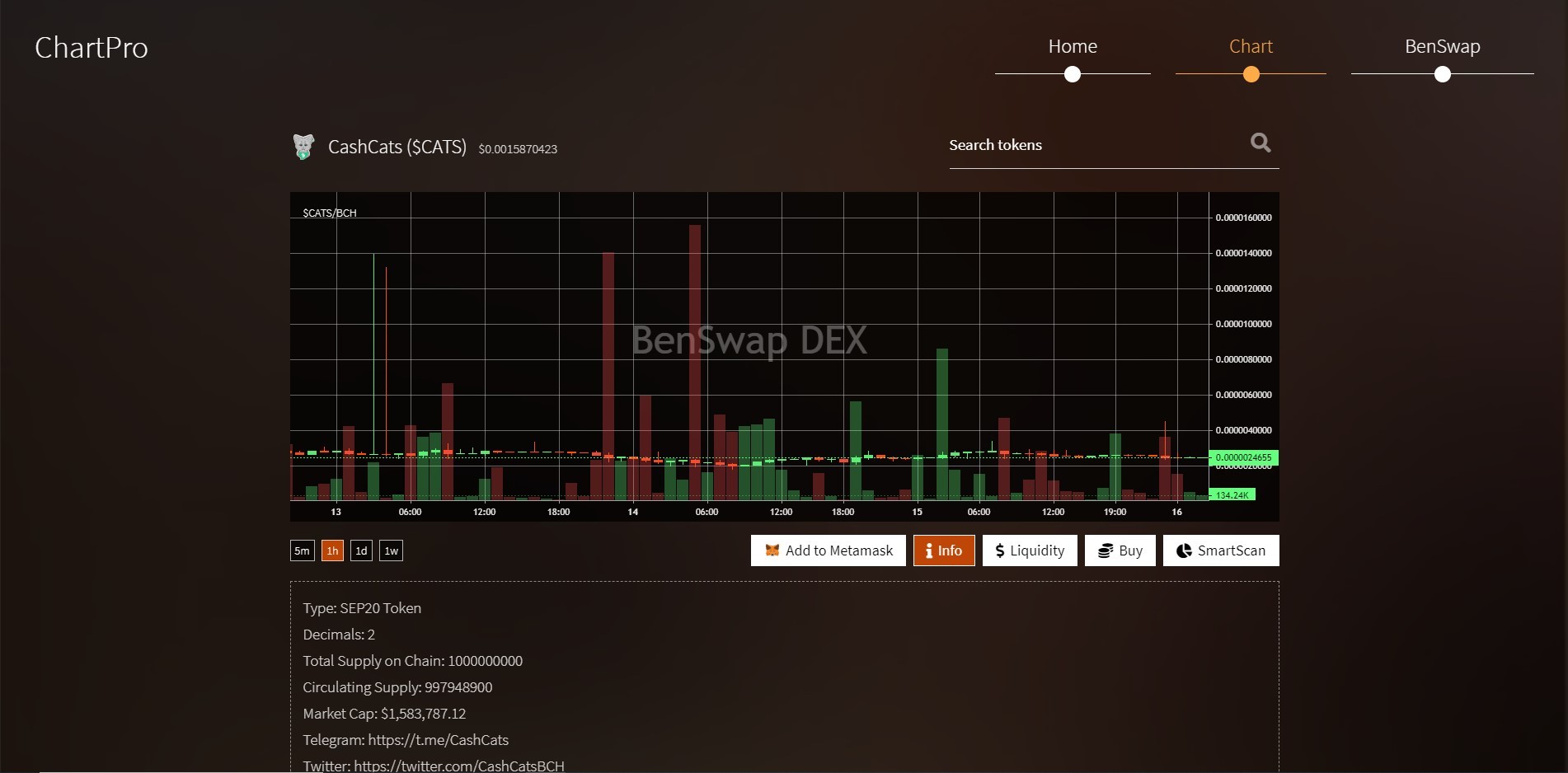Switch chart to 1d interval
Image resolution: width=1568 pixels, height=773 pixels.
pos(361,550)
